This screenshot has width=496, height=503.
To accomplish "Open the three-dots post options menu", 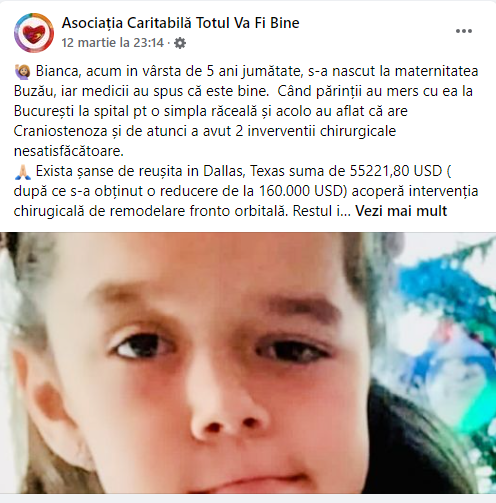I will point(464,31).
